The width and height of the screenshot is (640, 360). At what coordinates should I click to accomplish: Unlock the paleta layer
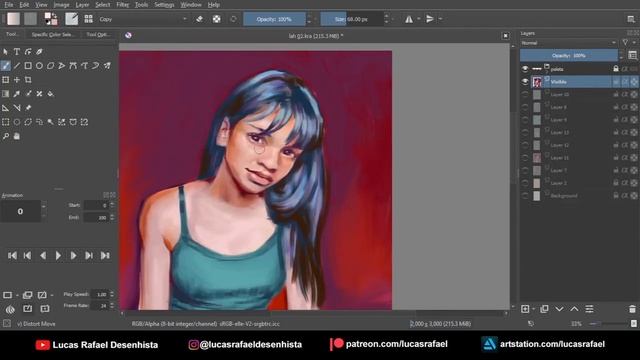pyautogui.click(x=616, y=69)
